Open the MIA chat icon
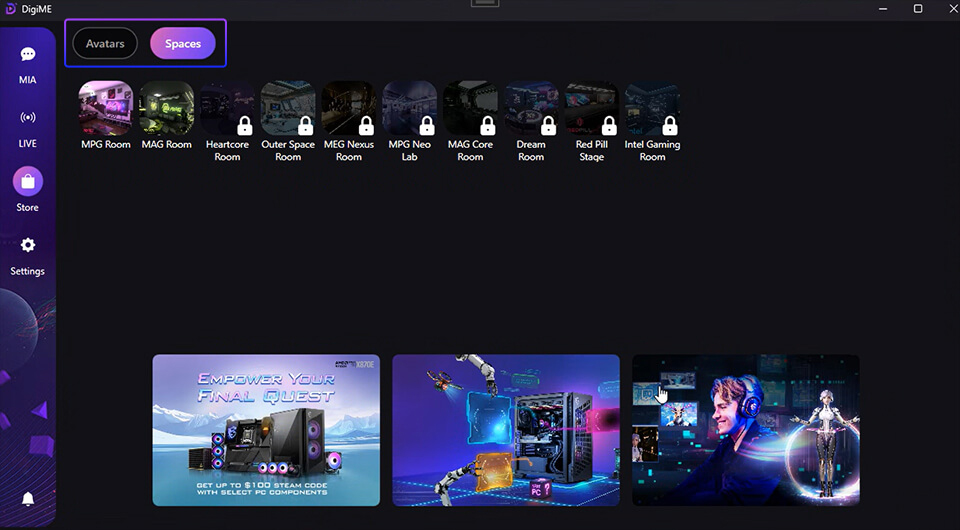960x530 pixels. coord(28,55)
